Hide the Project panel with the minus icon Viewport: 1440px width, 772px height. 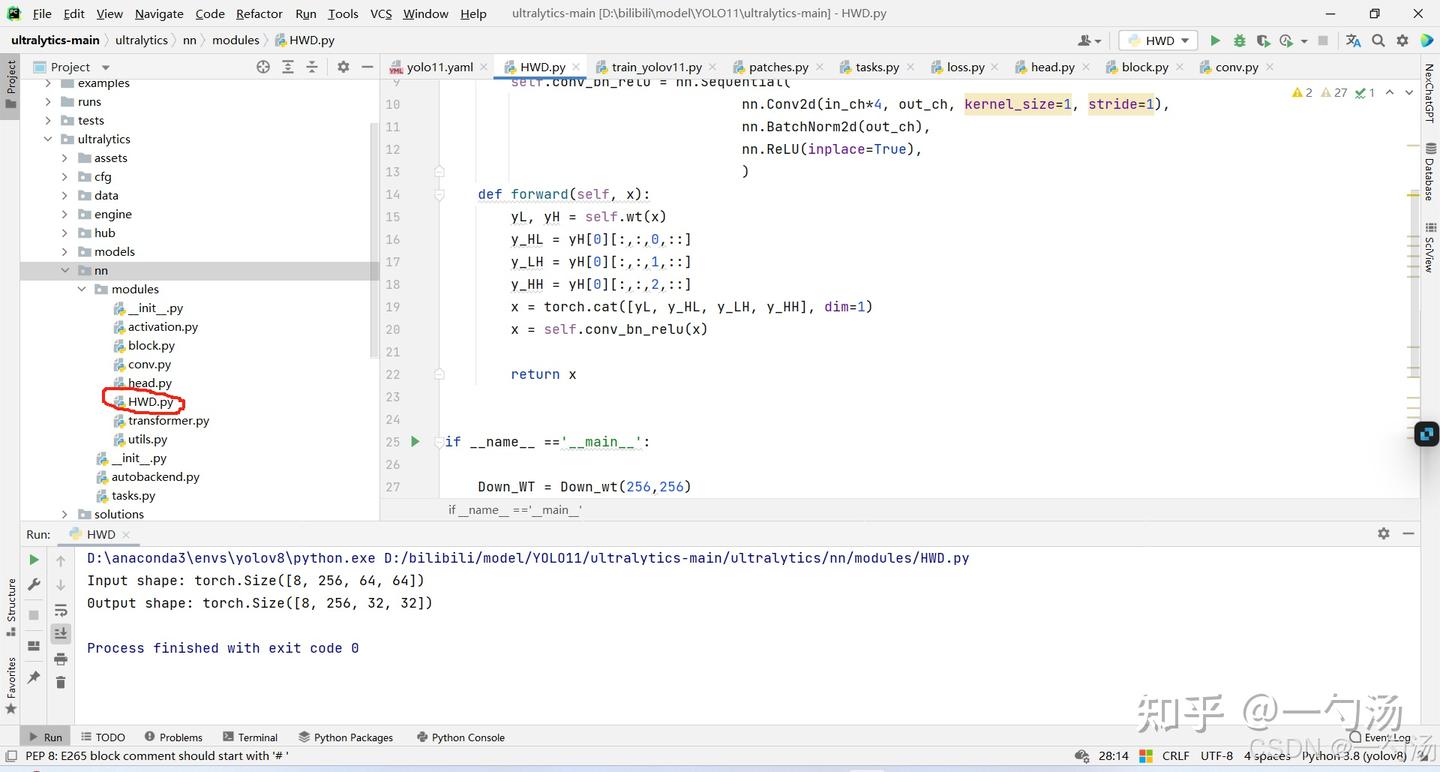367,67
